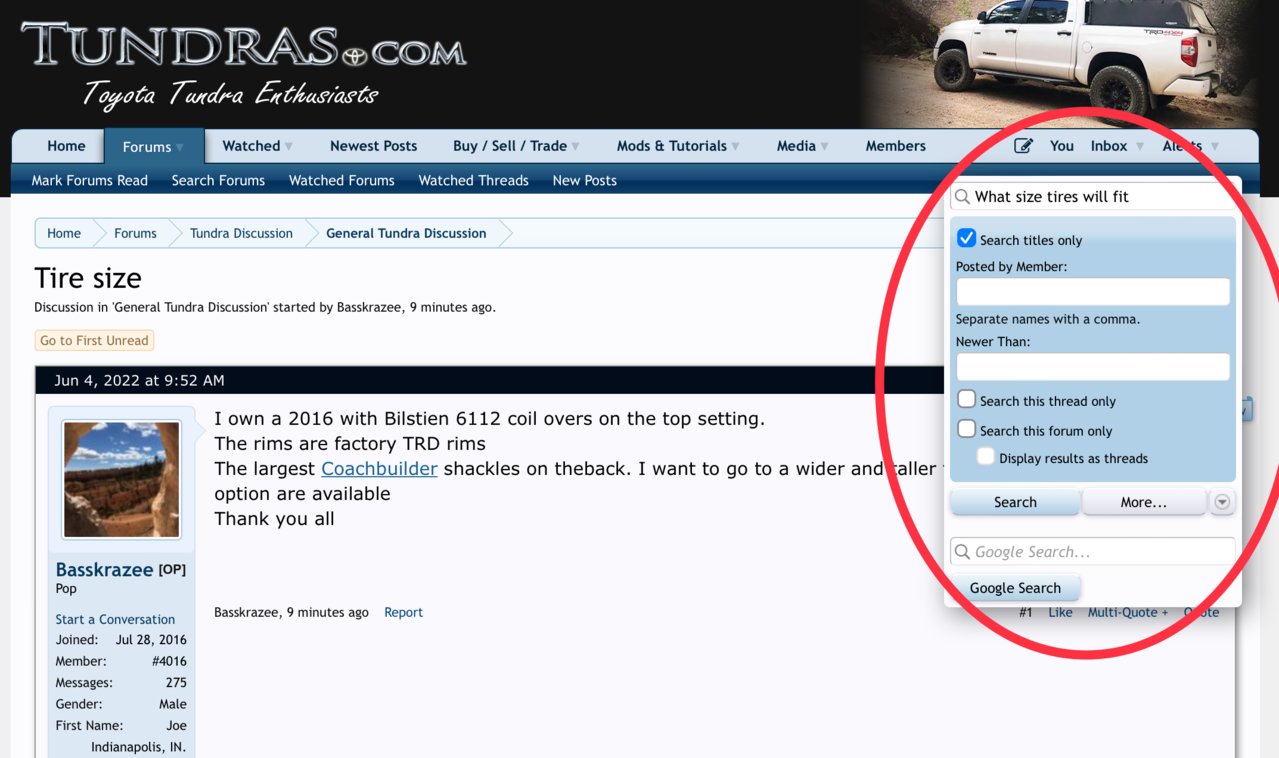
Task: Open the You account menu
Action: 1062,146
